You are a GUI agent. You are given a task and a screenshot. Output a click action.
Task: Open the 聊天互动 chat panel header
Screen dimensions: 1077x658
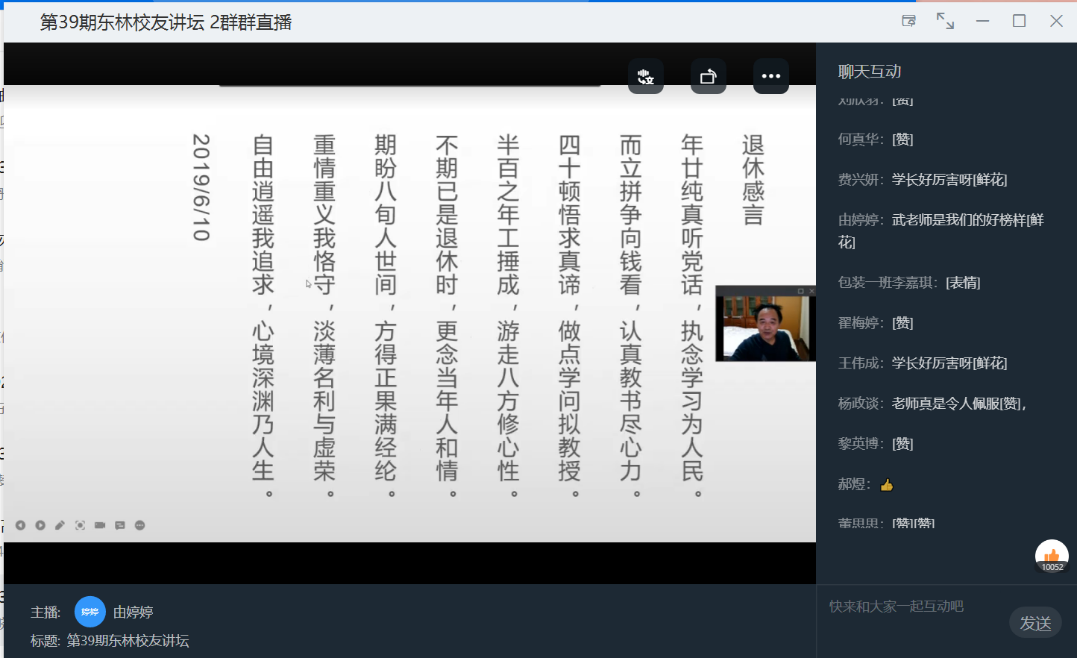coord(869,71)
